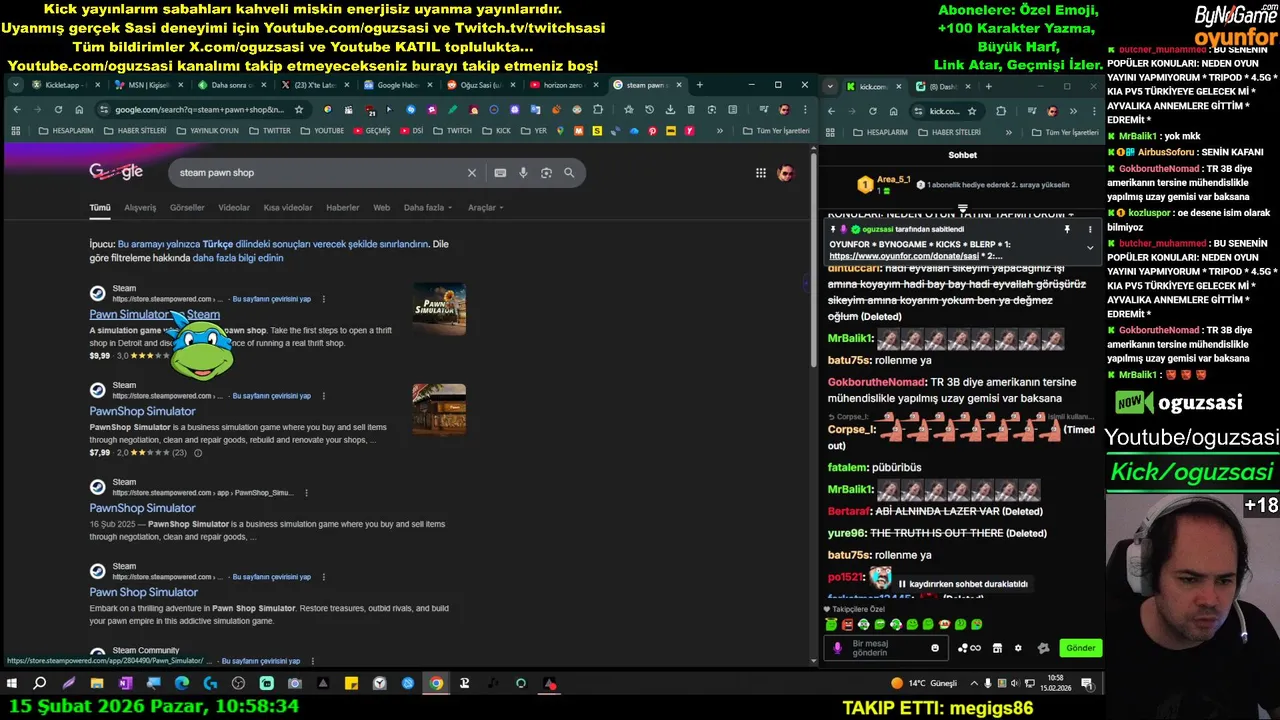Screen dimensions: 1280x720
Task: Reload the Google search page
Action: point(58,110)
